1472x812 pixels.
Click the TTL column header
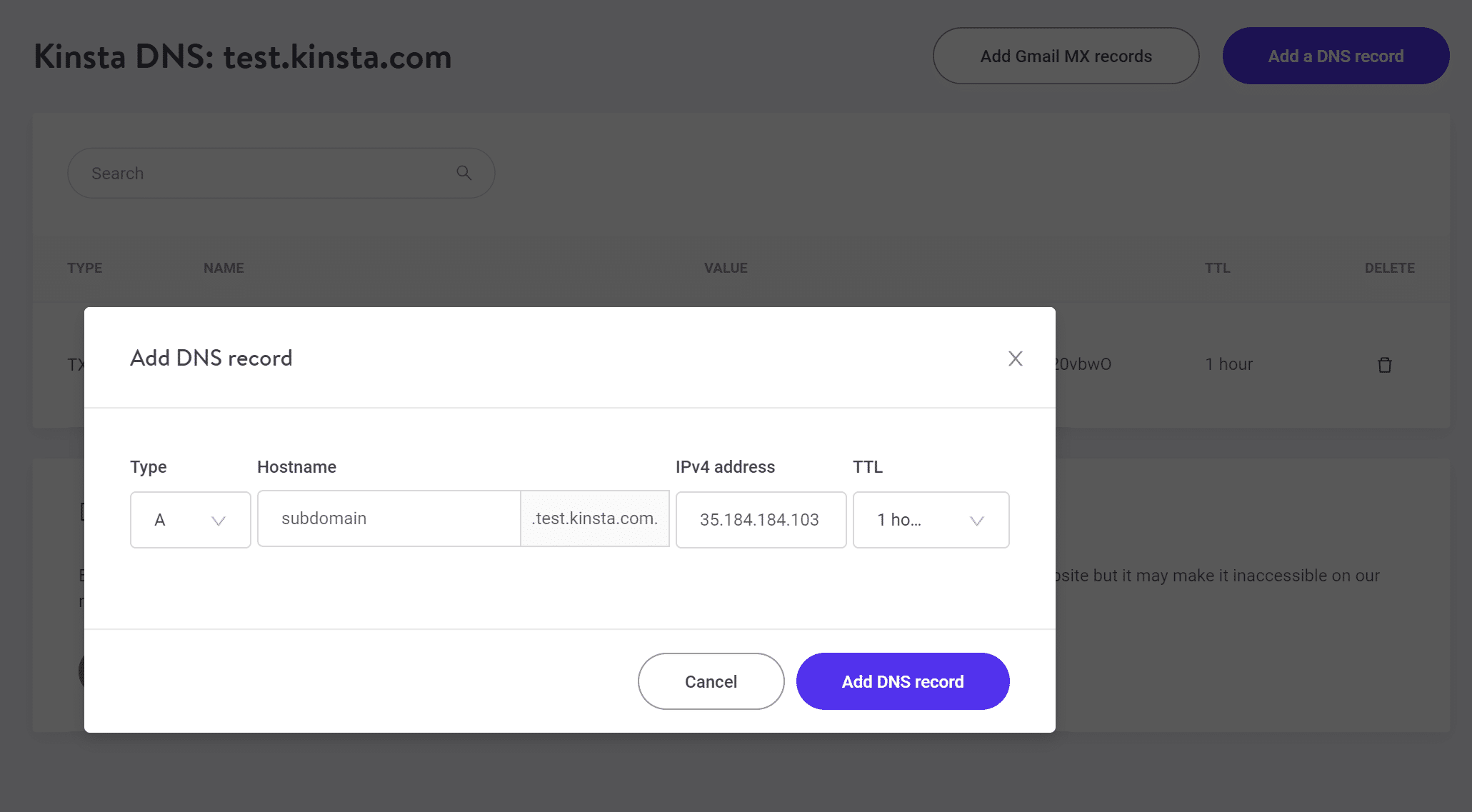tap(1217, 268)
